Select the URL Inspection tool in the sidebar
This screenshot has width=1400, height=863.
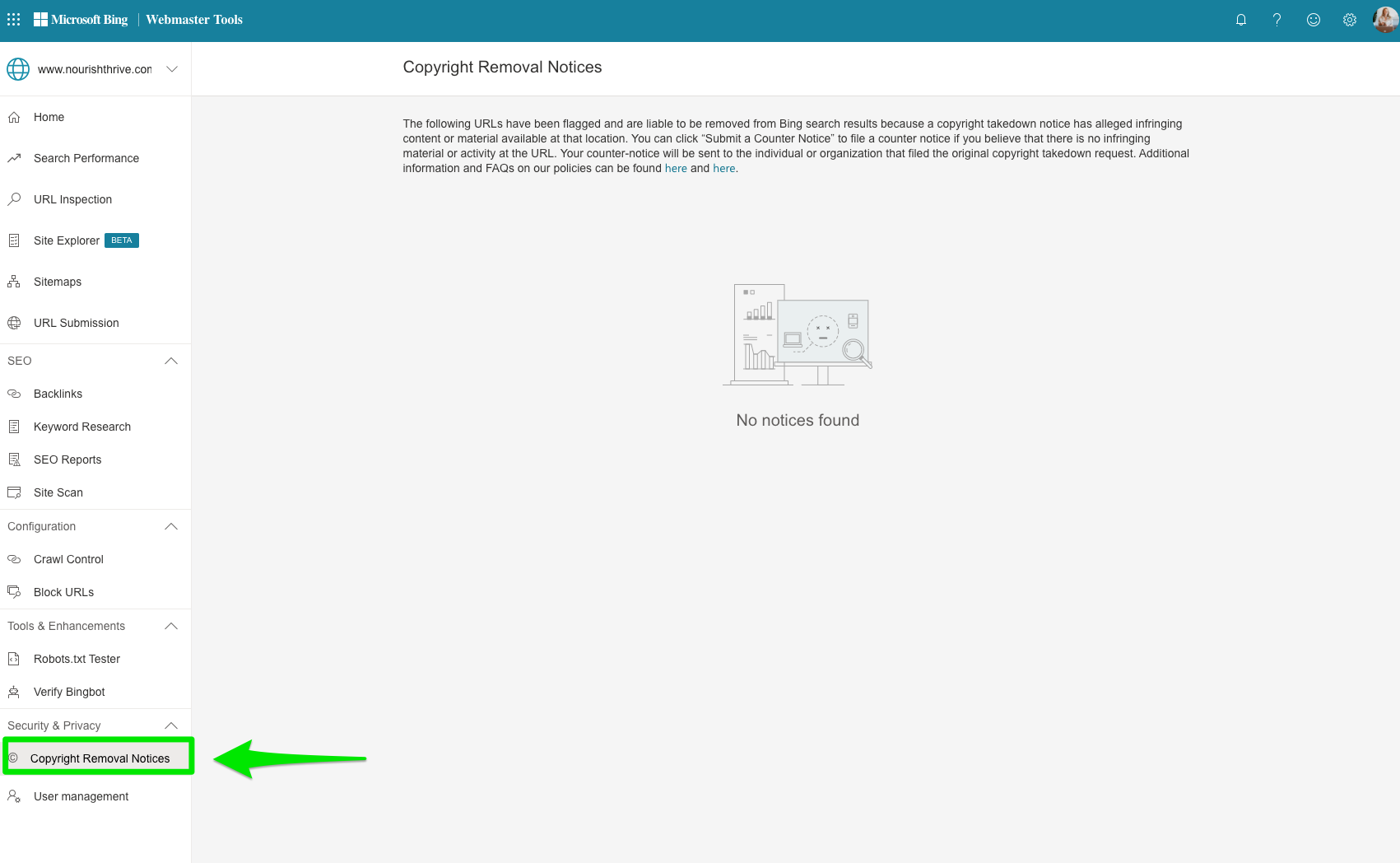click(72, 199)
